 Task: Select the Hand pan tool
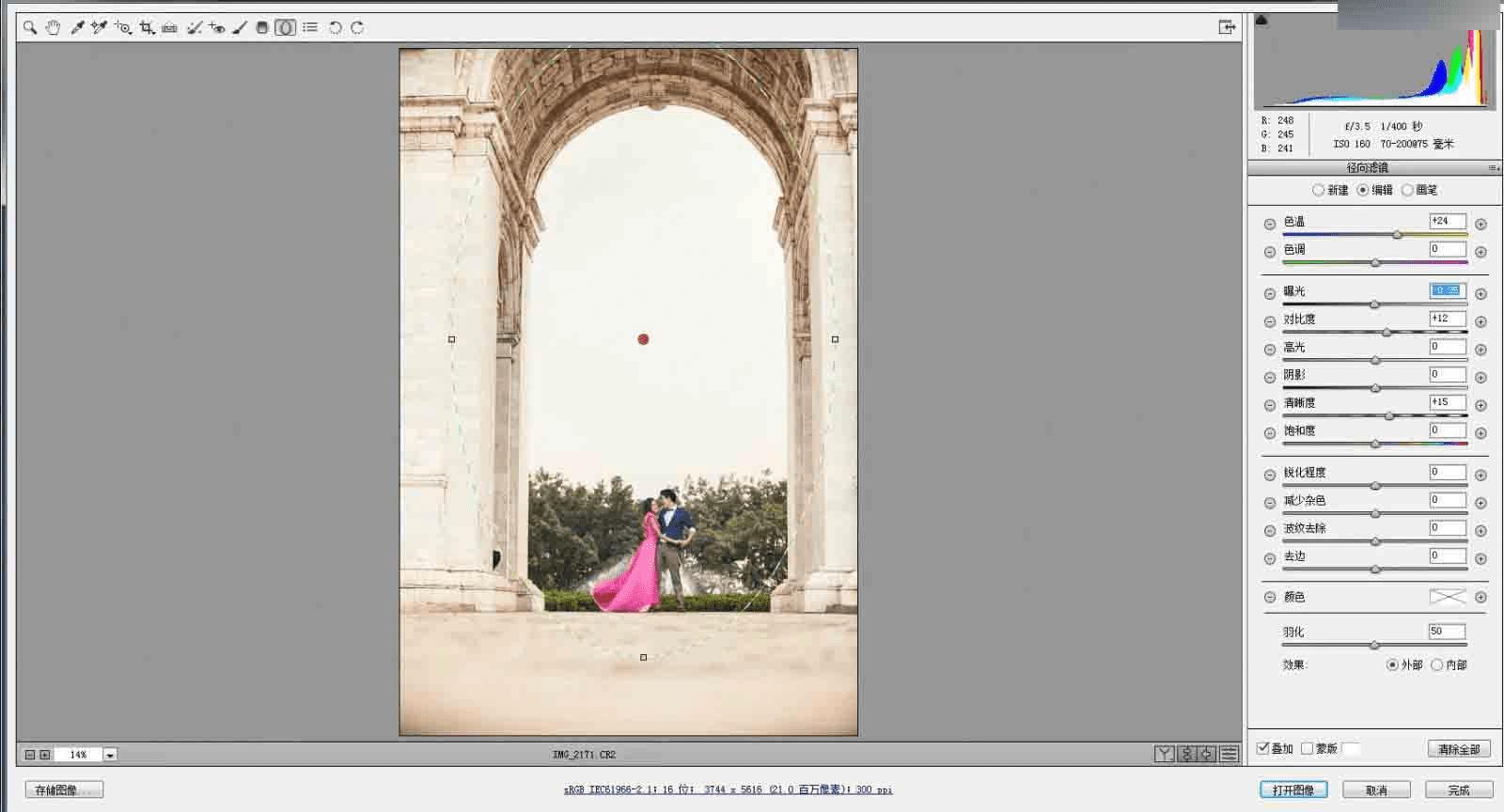pyautogui.click(x=53, y=28)
